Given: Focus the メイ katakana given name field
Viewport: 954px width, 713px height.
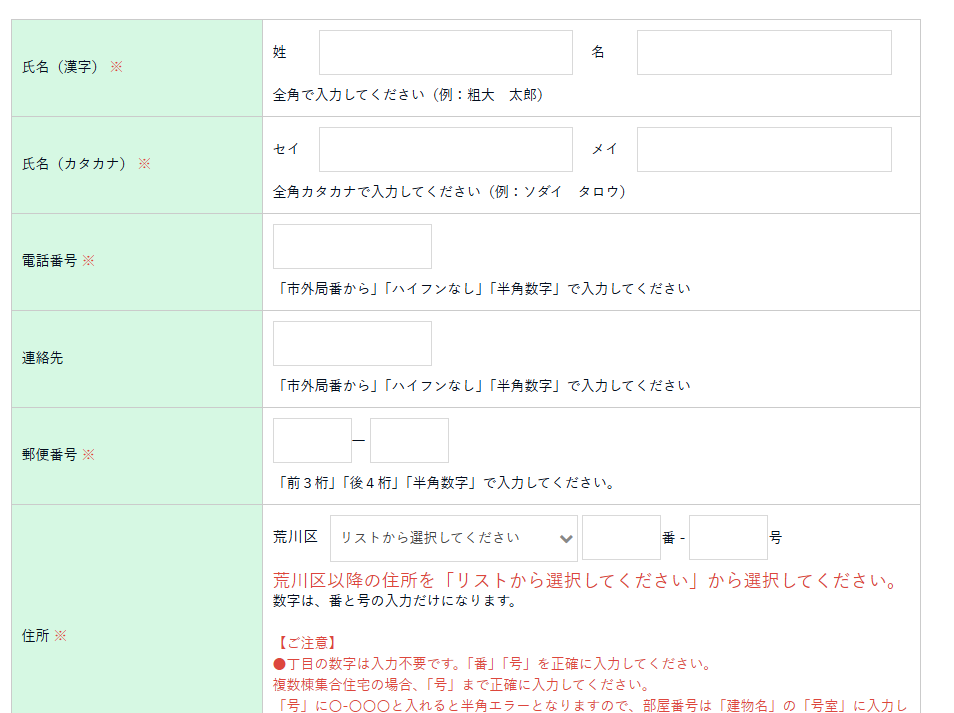Looking at the screenshot, I should [x=763, y=150].
